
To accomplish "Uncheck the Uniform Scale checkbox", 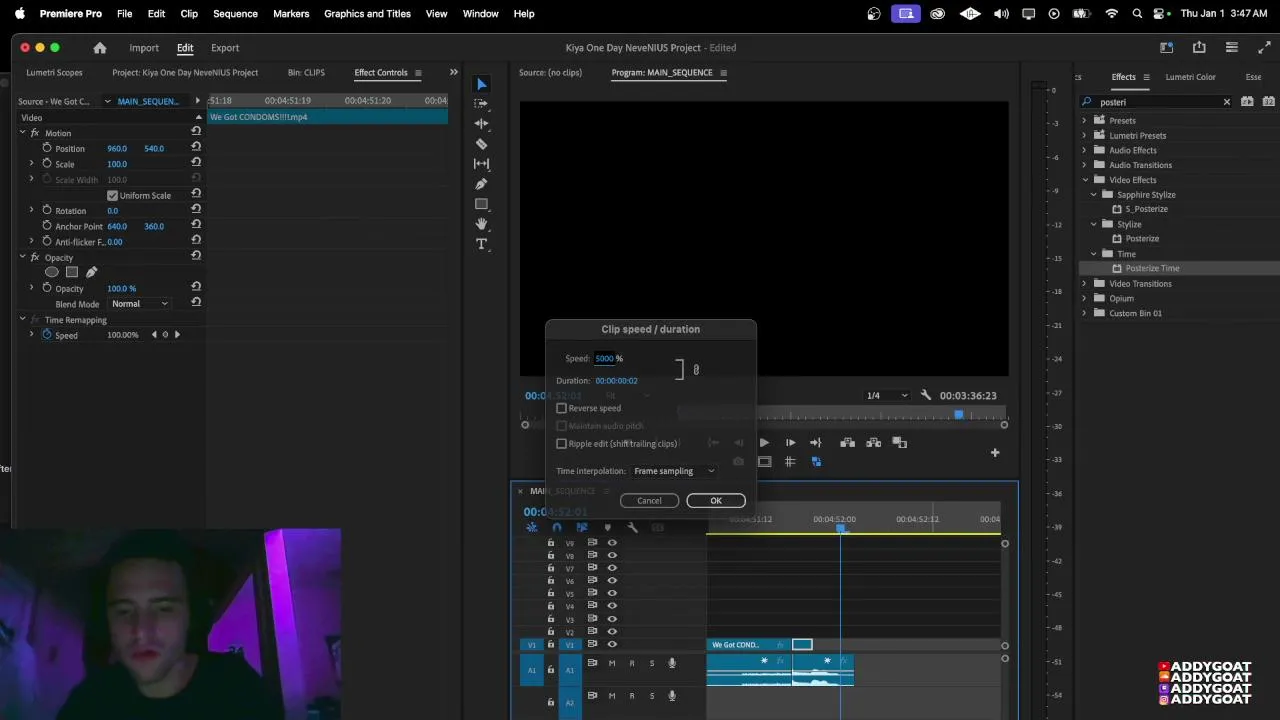I will (113, 195).
